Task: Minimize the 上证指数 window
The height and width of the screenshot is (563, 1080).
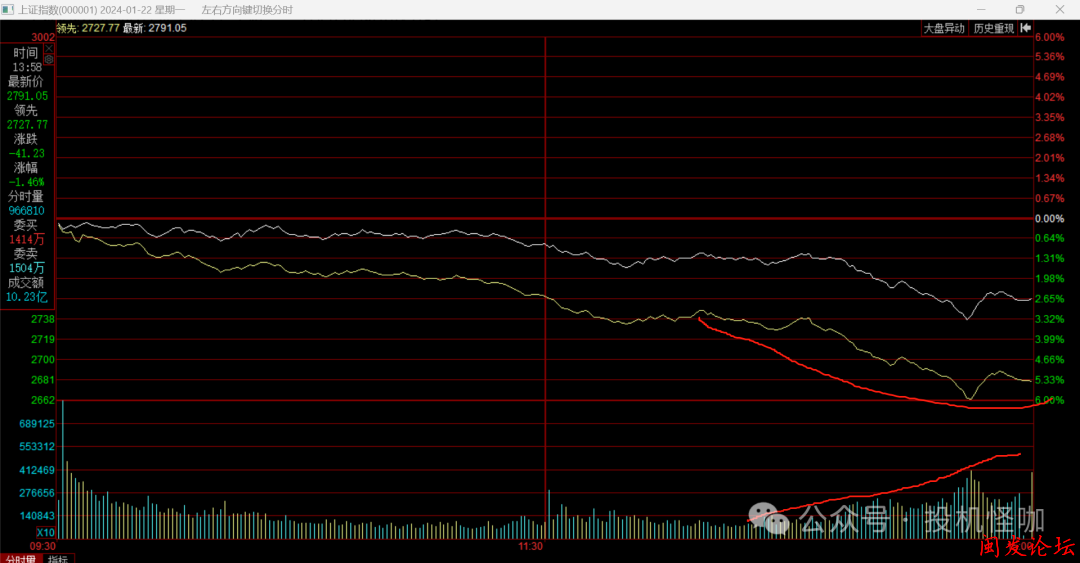Action: 981,10
